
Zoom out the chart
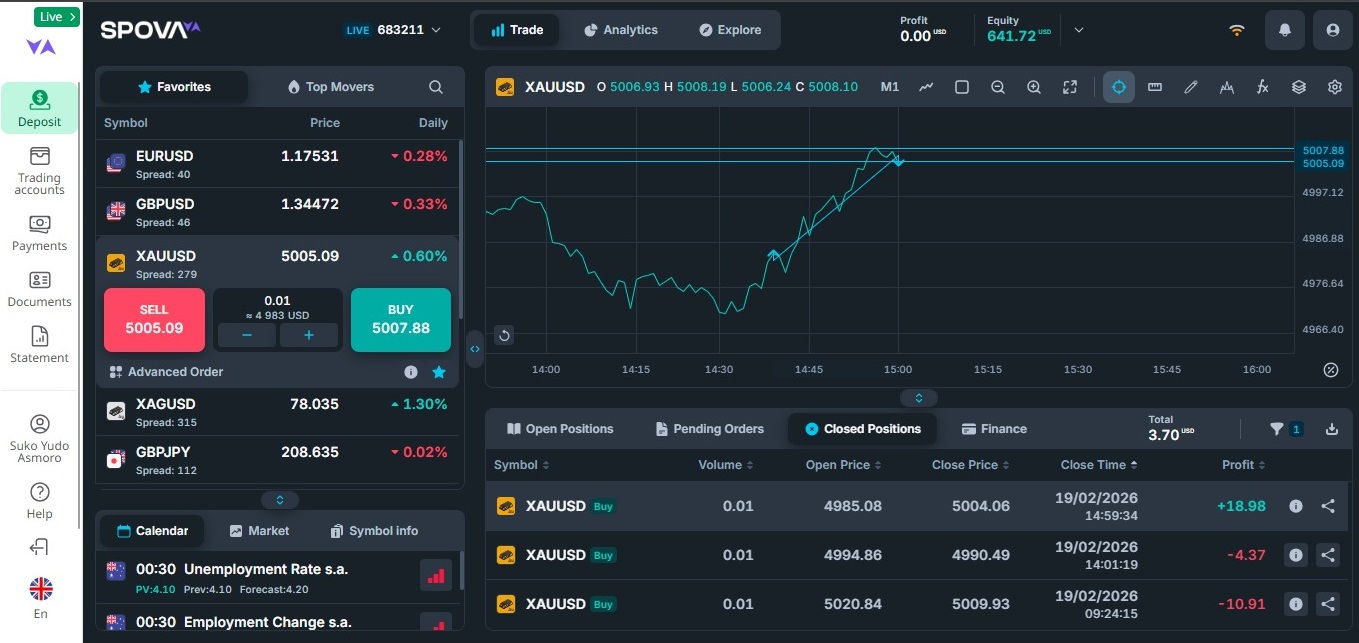(997, 87)
